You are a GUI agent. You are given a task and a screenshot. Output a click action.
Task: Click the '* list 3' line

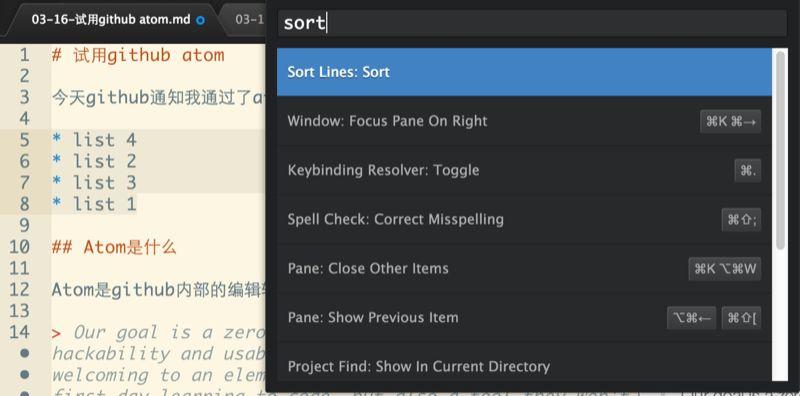point(94,183)
